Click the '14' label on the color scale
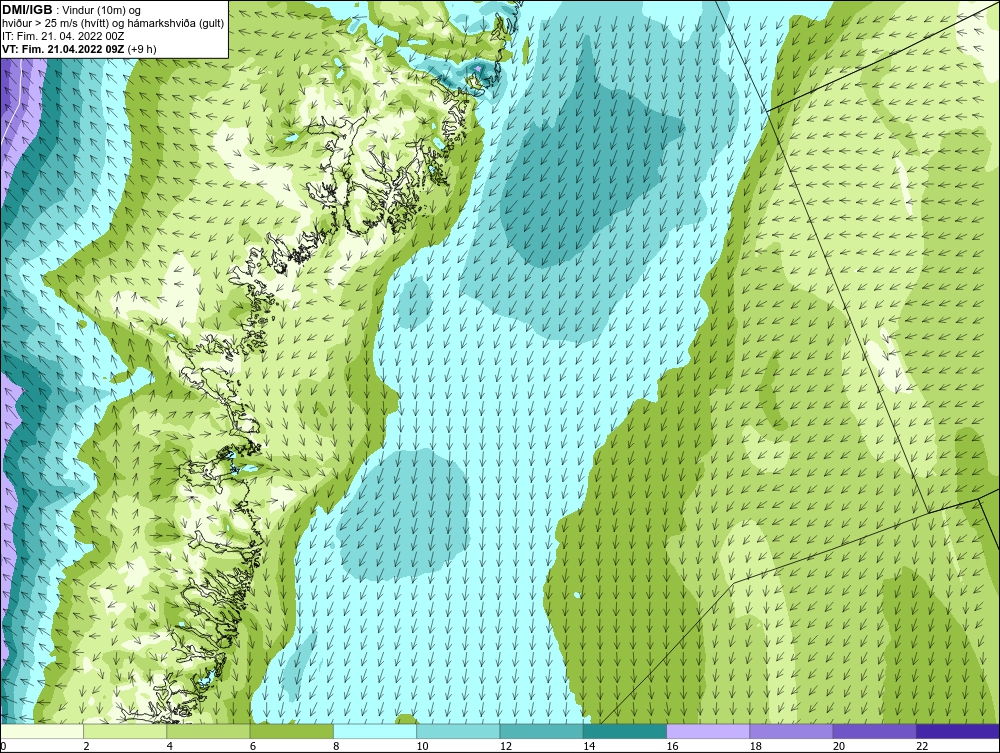This screenshot has height=753, width=1000. [x=589, y=747]
